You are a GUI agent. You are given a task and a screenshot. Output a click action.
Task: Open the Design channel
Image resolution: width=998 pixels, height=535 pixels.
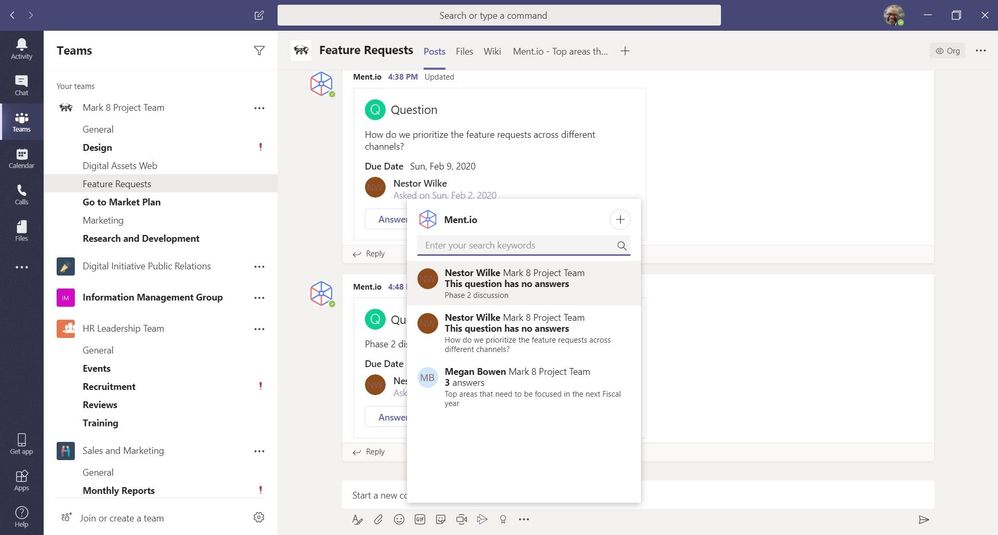coord(97,148)
